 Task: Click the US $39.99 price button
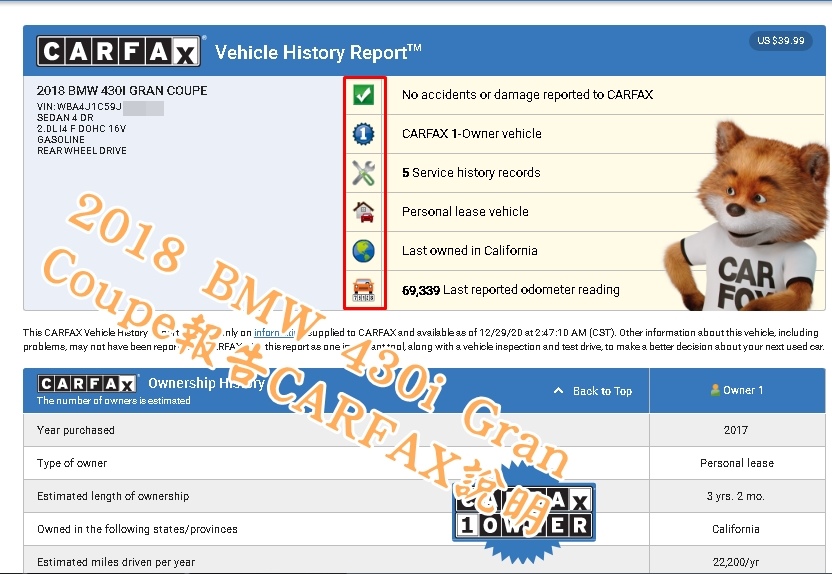pos(781,40)
